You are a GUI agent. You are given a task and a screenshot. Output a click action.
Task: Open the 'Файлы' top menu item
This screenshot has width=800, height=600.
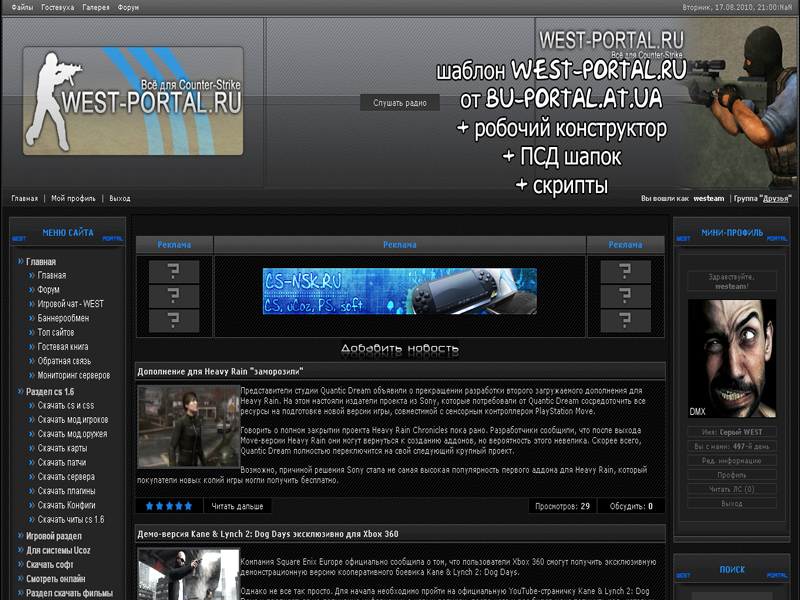[21, 7]
